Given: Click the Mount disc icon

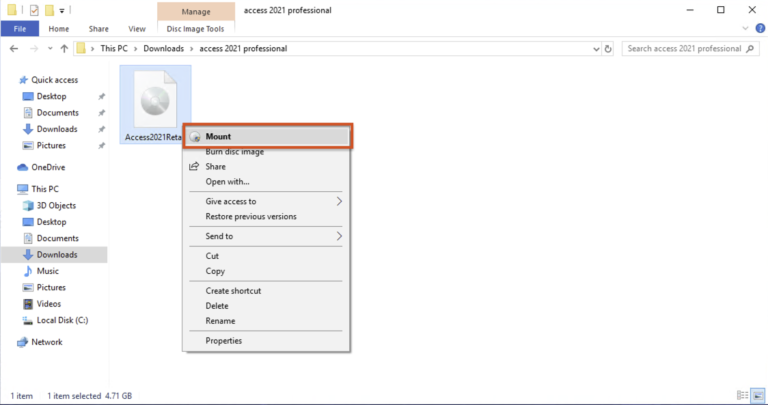Looking at the screenshot, I should tap(195, 137).
